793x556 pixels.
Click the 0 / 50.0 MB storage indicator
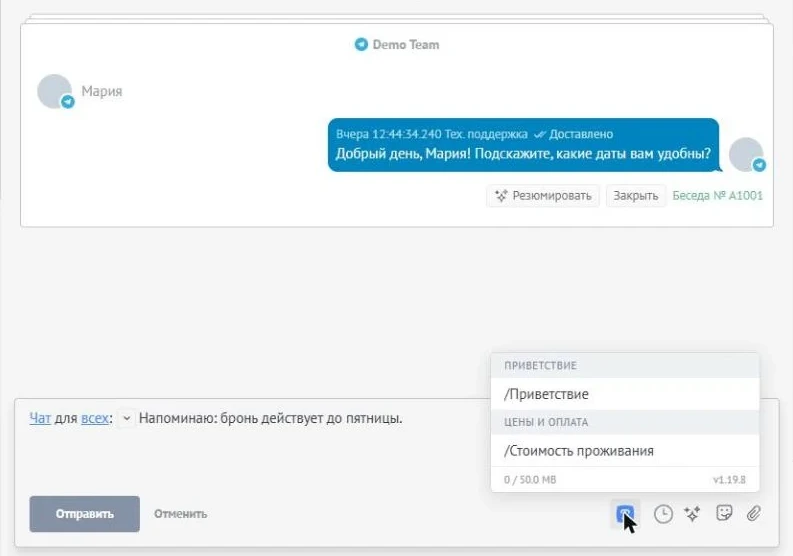point(530,480)
